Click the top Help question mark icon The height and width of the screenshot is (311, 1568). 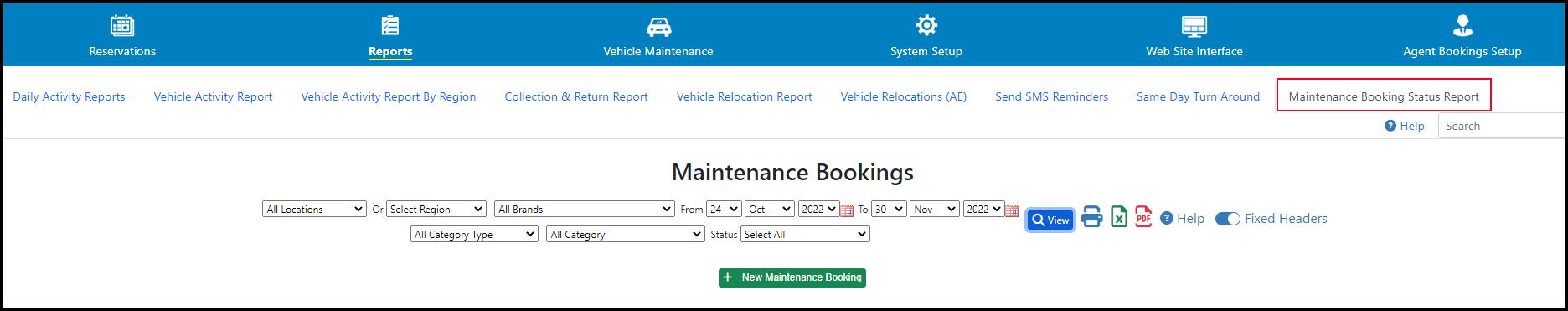click(x=1390, y=126)
